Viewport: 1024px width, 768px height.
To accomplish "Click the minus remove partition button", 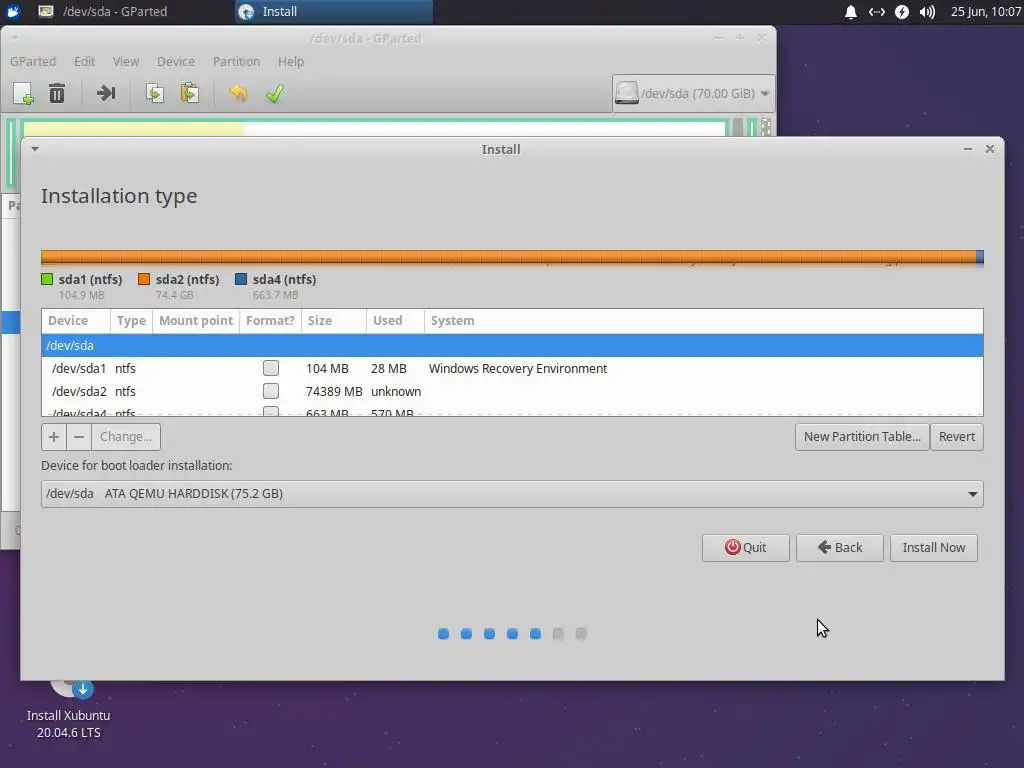I will pyautogui.click(x=79, y=437).
